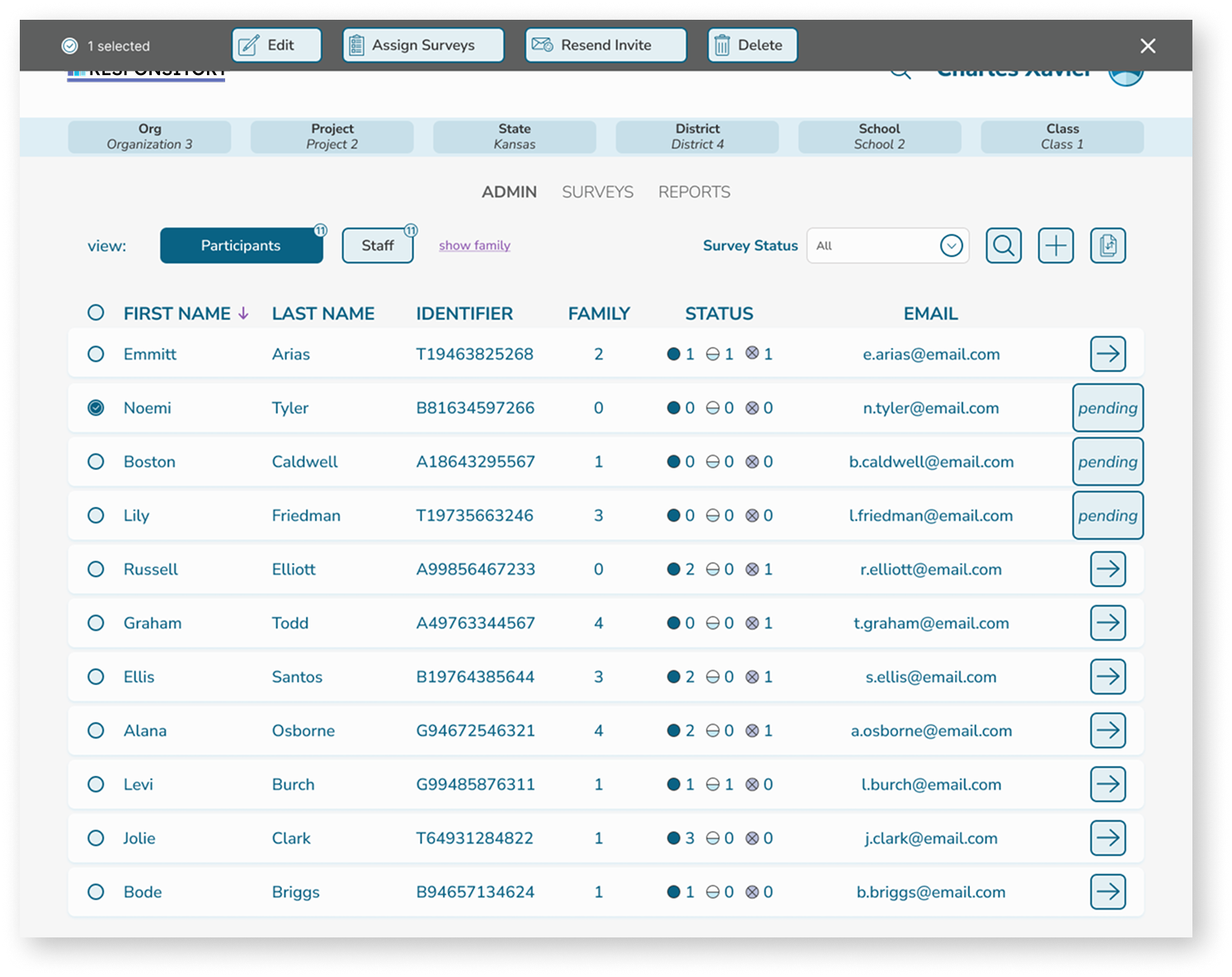Select Lily Friedman row radio
Viewport: 1232px width, 977px height.
96,515
